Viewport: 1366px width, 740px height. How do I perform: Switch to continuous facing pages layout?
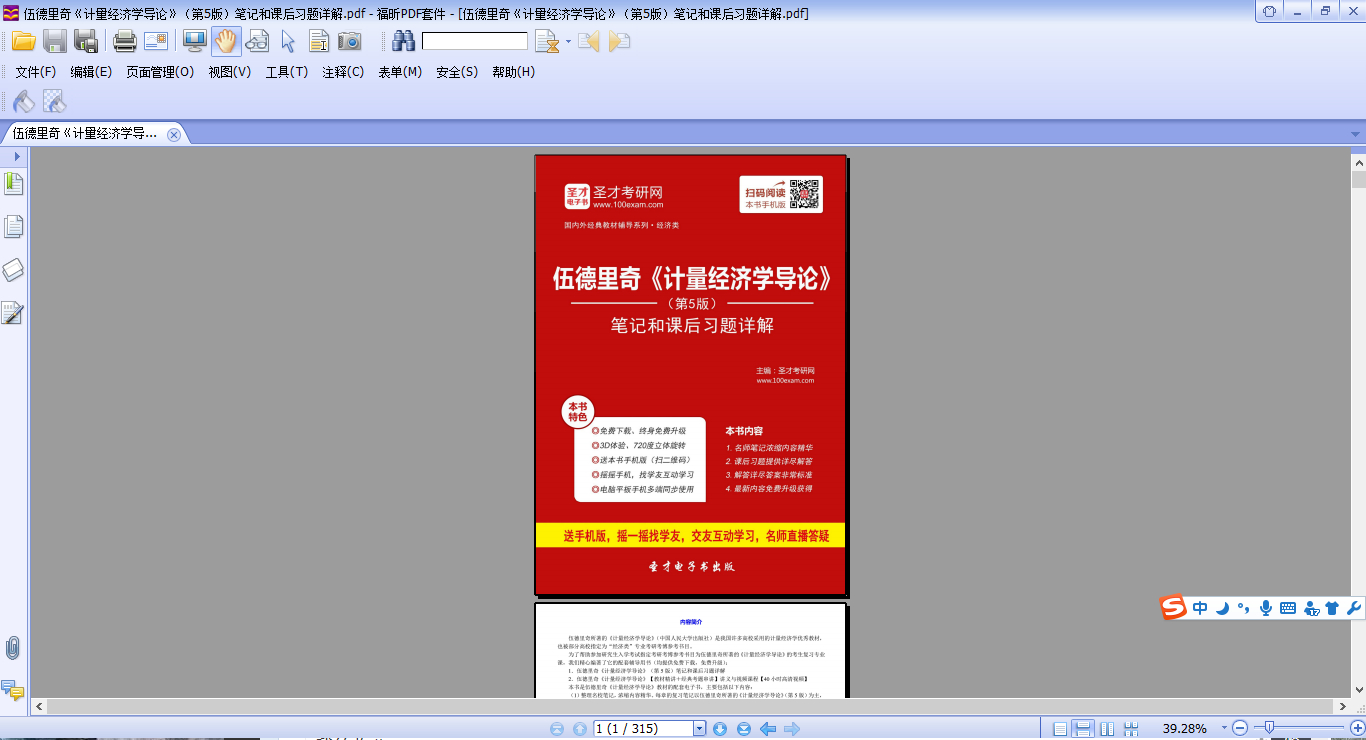[1130, 729]
